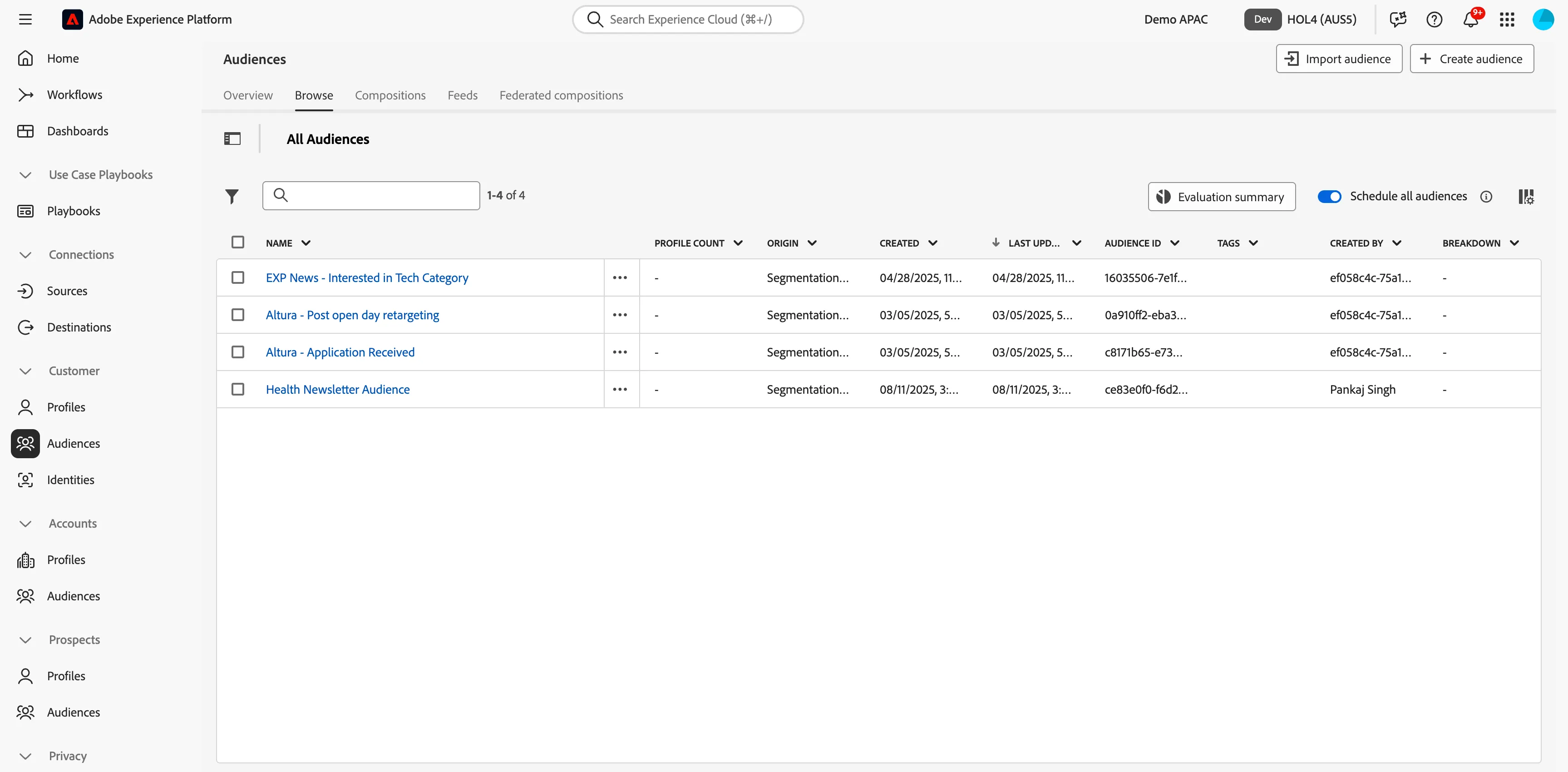This screenshot has width=1568, height=772.
Task: Open the notifications bell
Action: [1470, 20]
